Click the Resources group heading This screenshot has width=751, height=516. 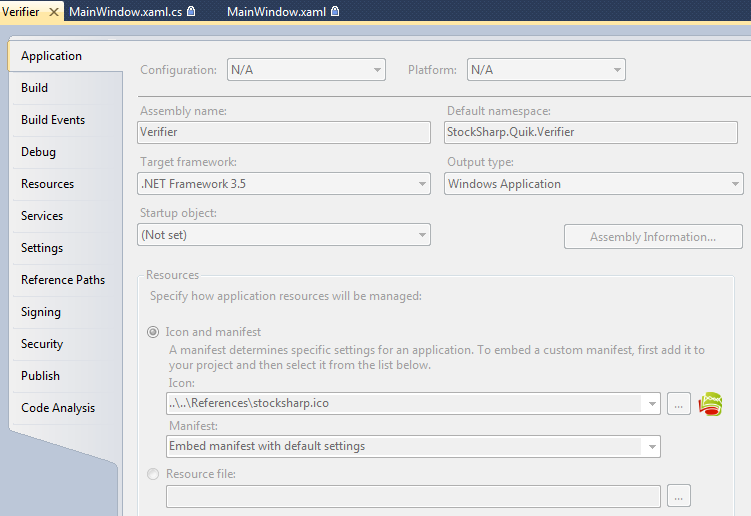pos(172,275)
